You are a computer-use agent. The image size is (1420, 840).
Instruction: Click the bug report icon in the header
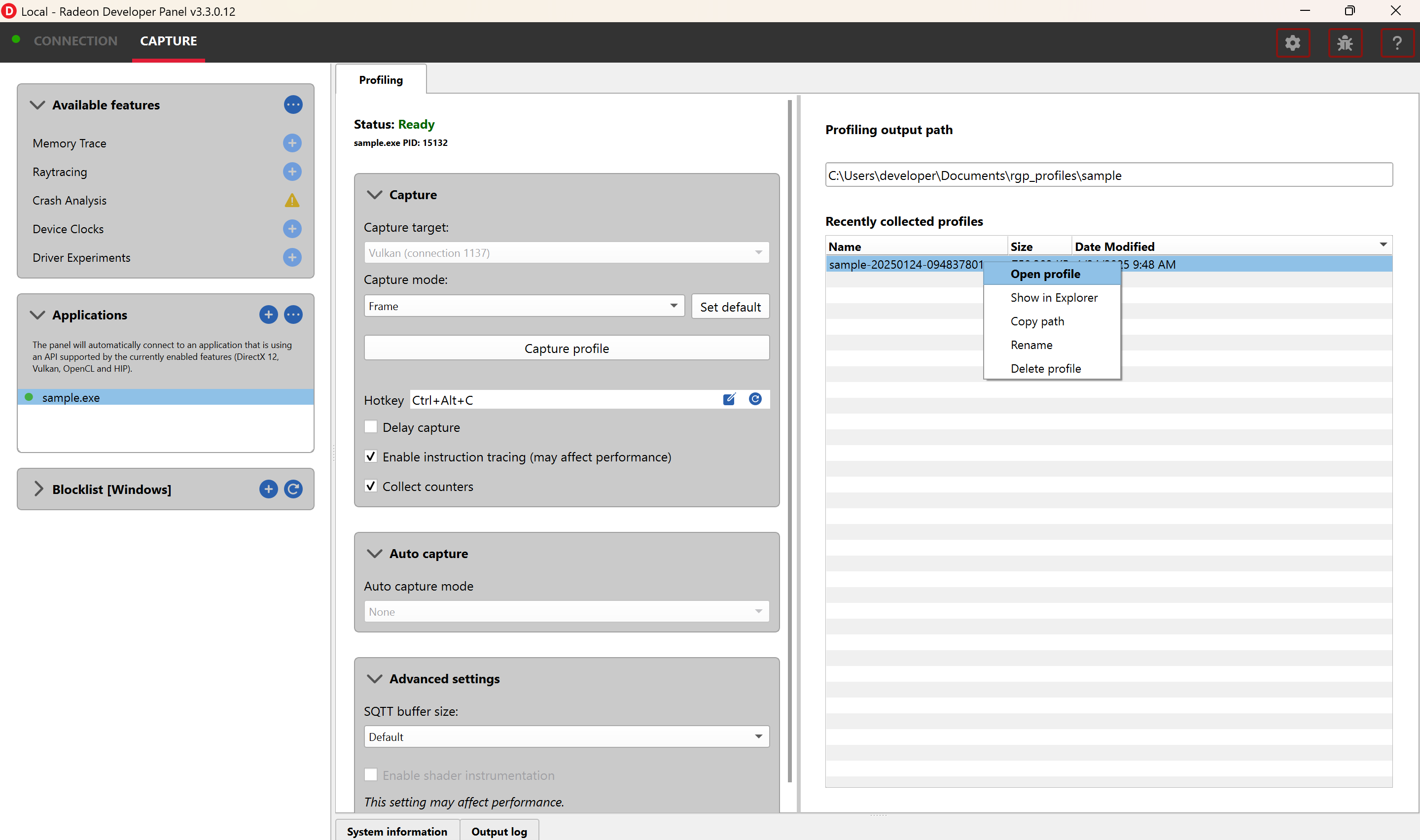1345,43
